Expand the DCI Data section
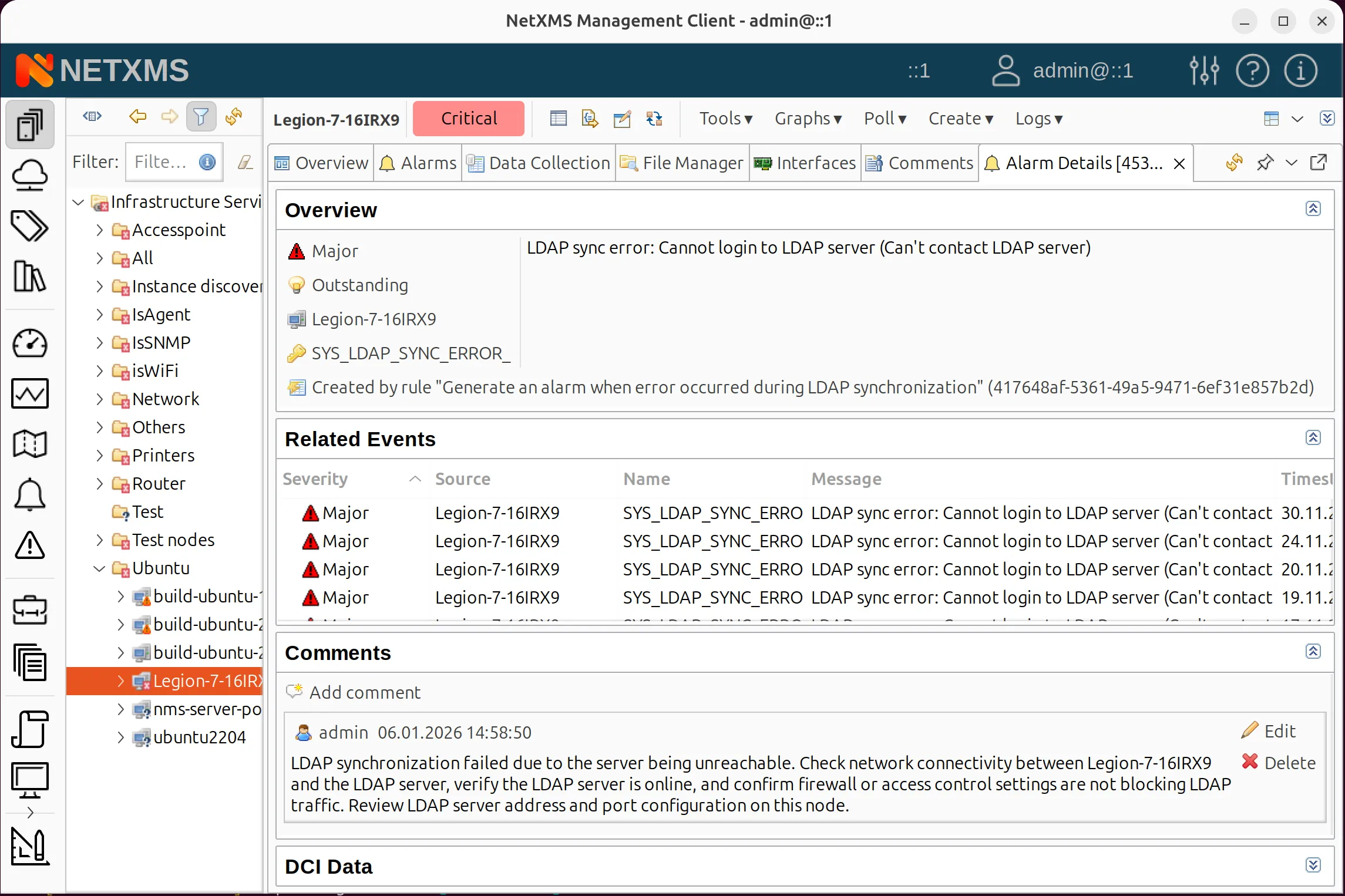 (1313, 865)
